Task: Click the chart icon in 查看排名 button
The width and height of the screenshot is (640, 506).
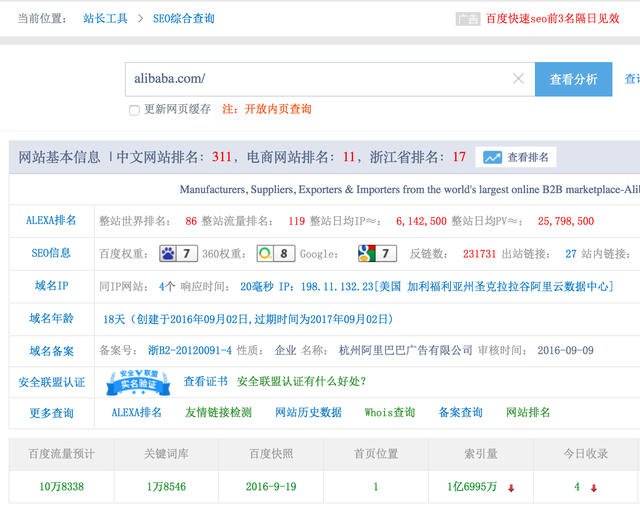Action: pos(492,157)
